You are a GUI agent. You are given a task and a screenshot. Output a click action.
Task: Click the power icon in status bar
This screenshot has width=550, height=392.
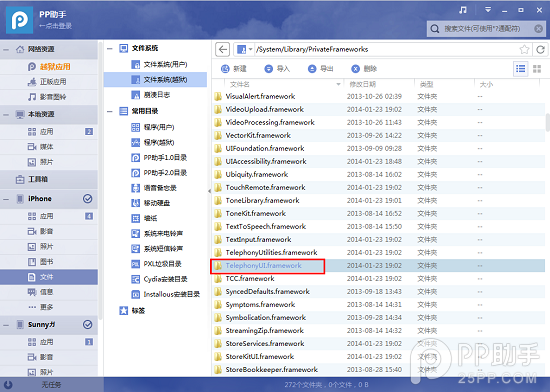pyautogui.click(x=8, y=385)
